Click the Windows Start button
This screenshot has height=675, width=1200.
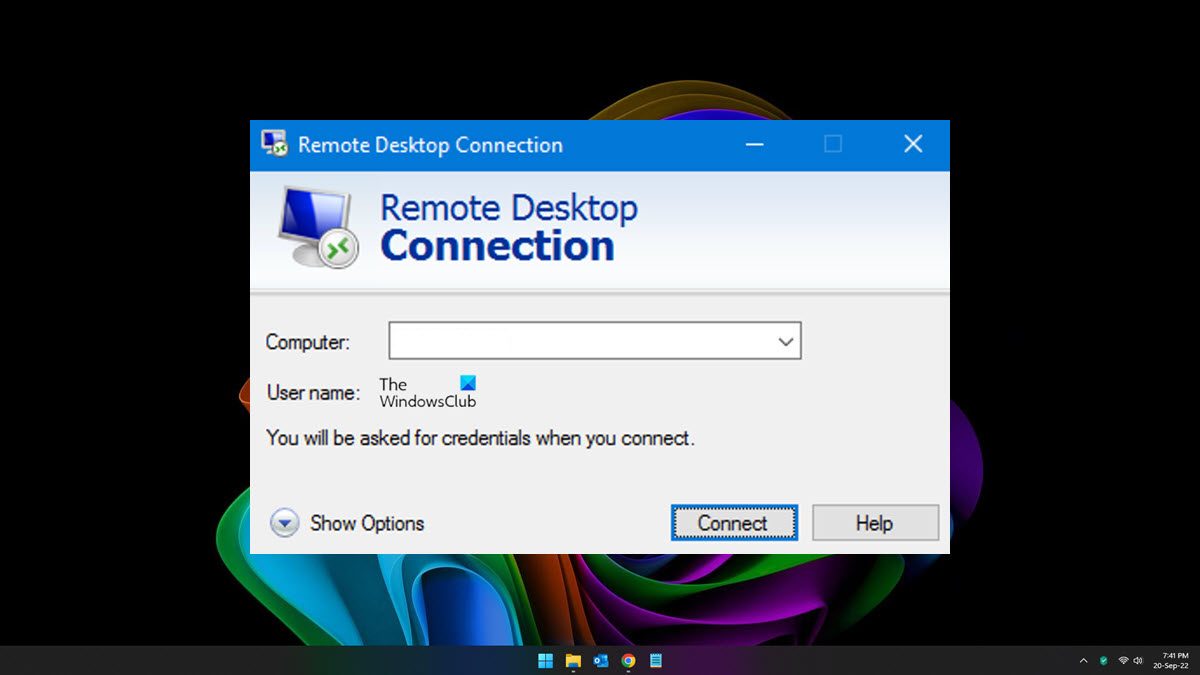coord(545,660)
